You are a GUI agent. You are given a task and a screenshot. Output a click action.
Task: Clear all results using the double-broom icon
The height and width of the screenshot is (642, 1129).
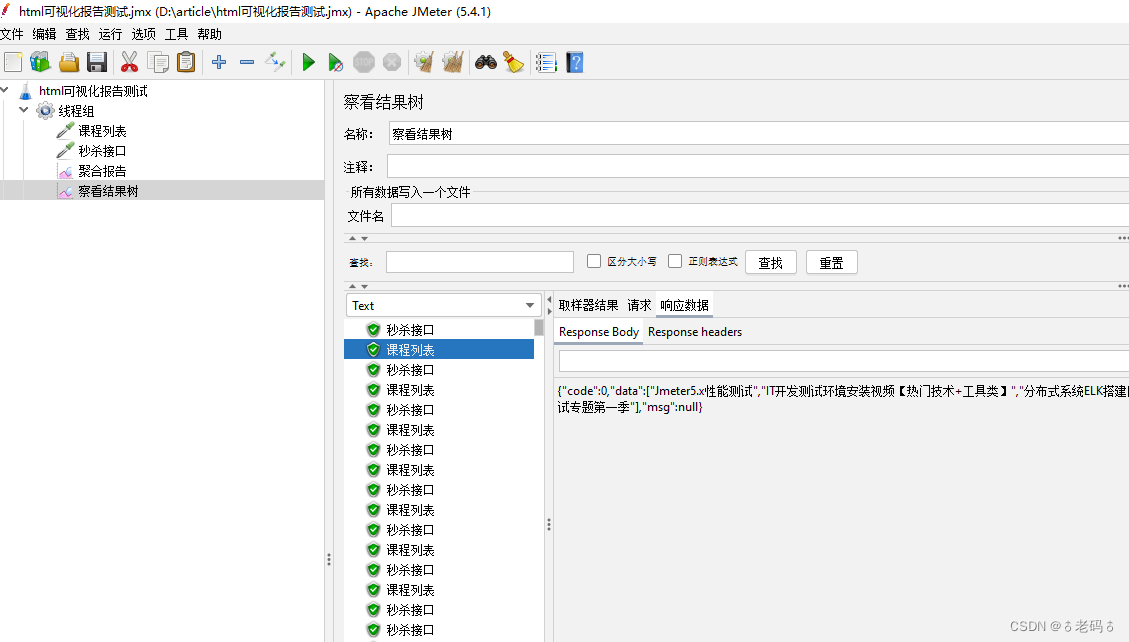pos(452,61)
